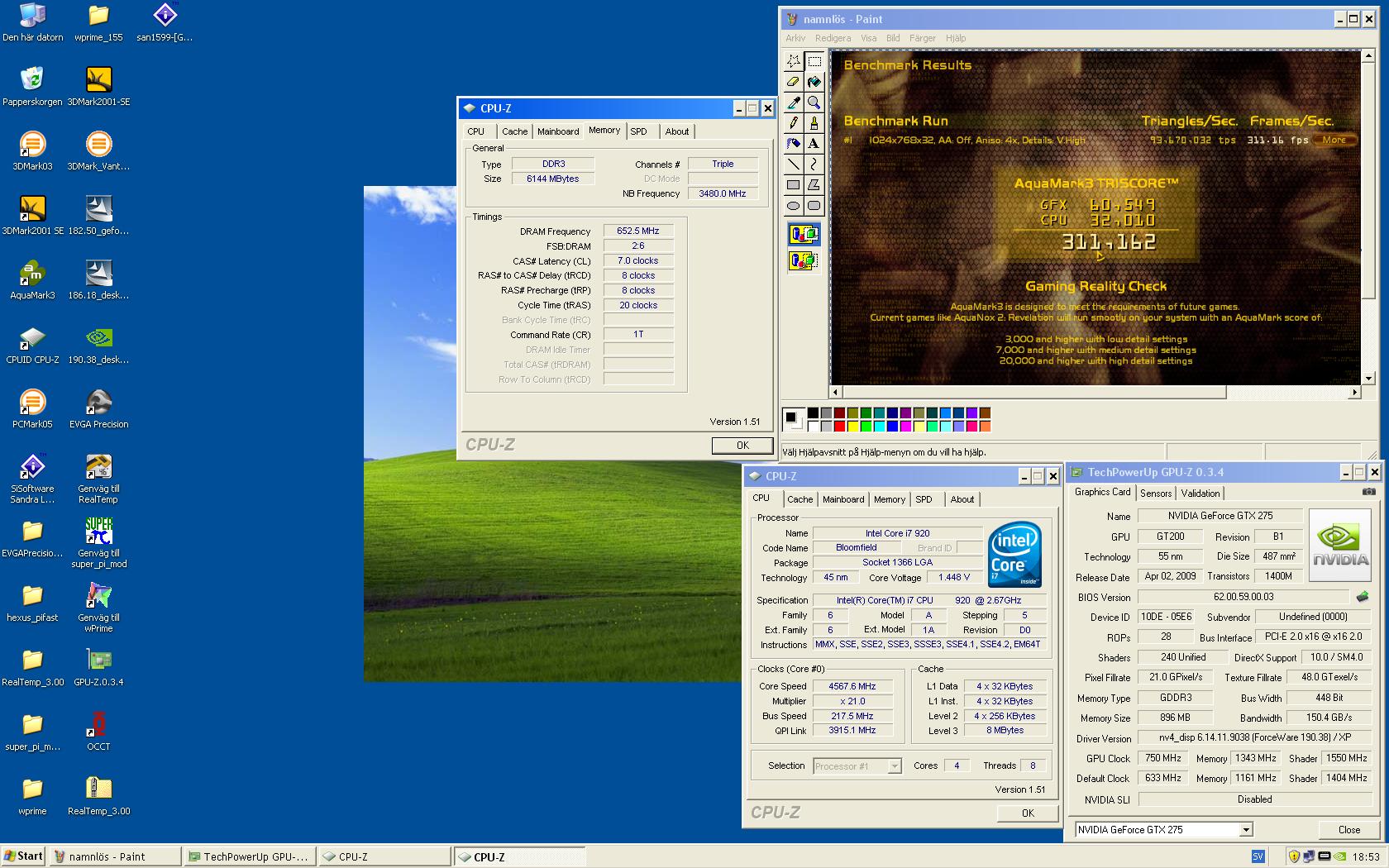Select the Ellipse shape tool
The height and width of the screenshot is (868, 1389).
tap(793, 206)
